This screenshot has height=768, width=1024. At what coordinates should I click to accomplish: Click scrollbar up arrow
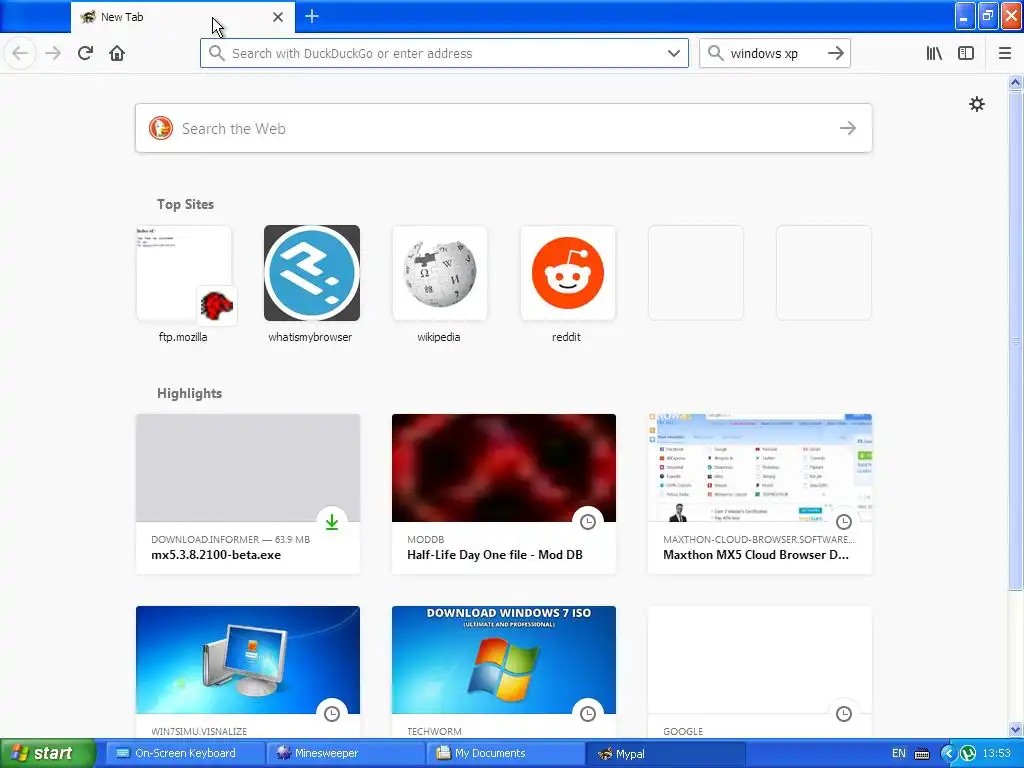point(1015,82)
